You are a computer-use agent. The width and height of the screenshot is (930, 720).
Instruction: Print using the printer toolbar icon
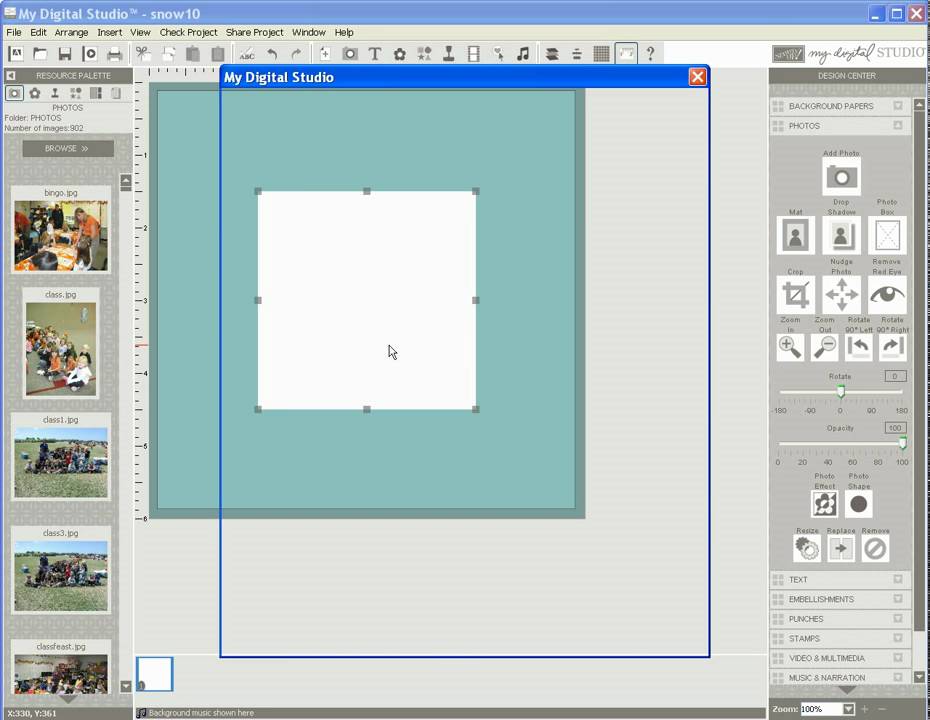[x=114, y=54]
